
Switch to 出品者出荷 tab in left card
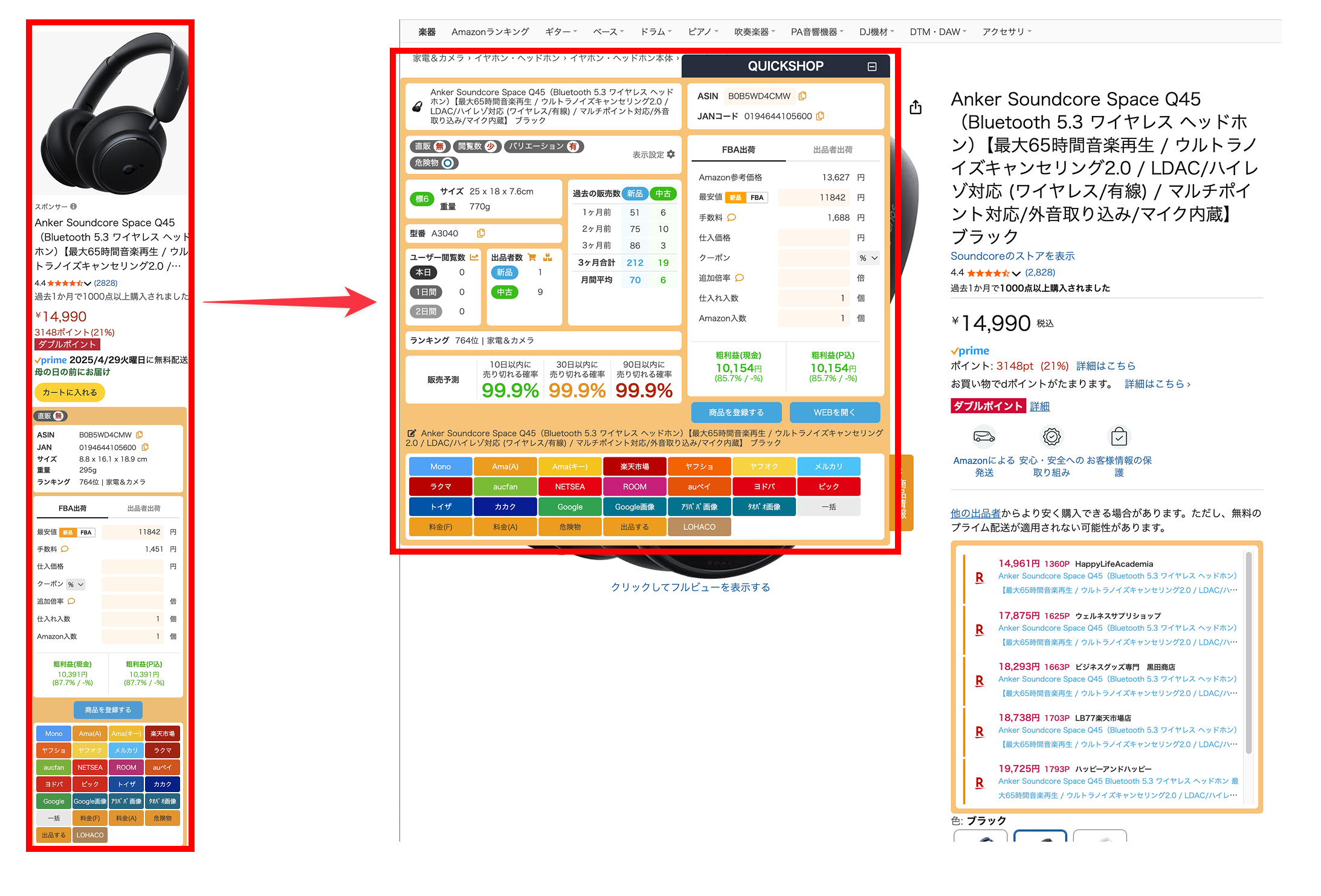[144, 509]
